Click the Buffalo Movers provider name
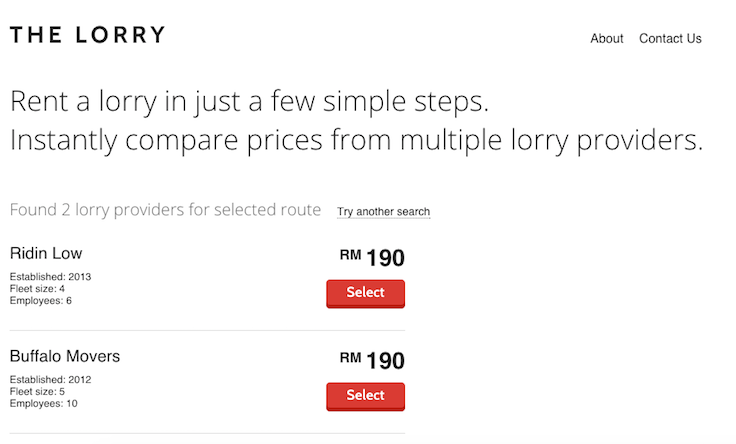Viewport: 736px width, 444px height. [x=65, y=356]
